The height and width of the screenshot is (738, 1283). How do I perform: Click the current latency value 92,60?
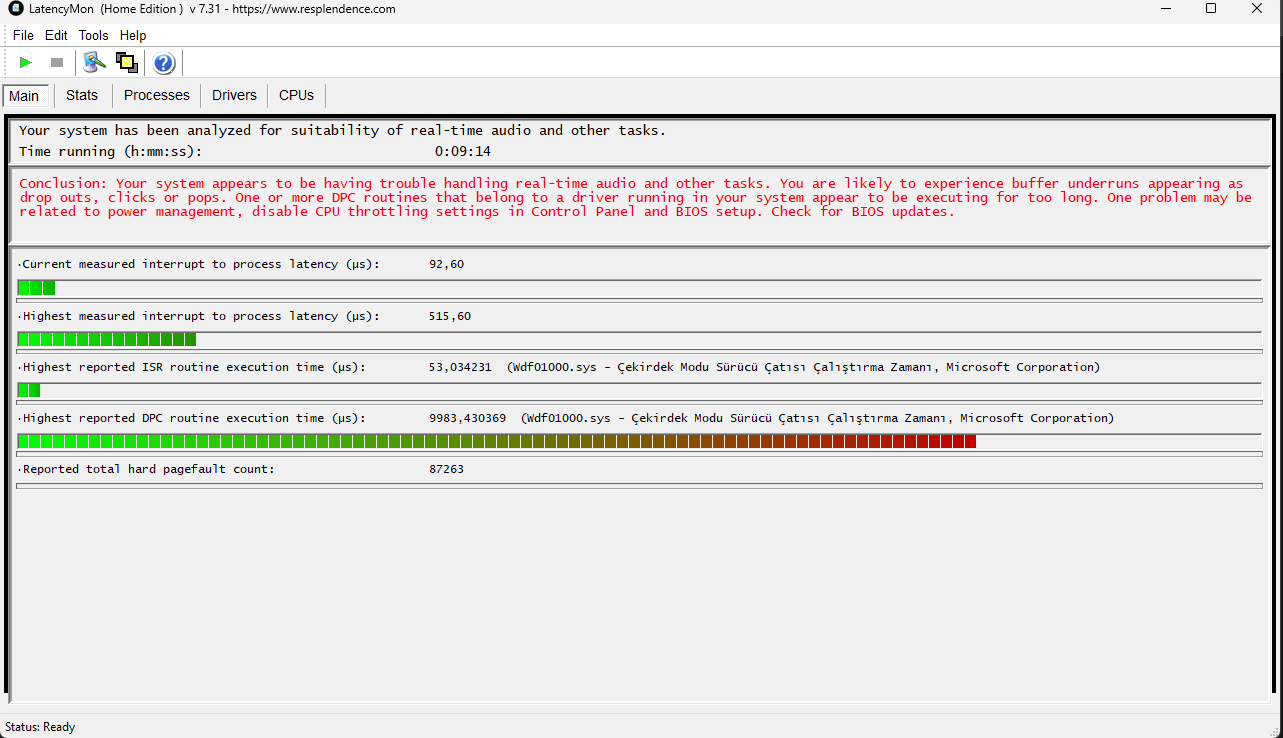pos(446,265)
